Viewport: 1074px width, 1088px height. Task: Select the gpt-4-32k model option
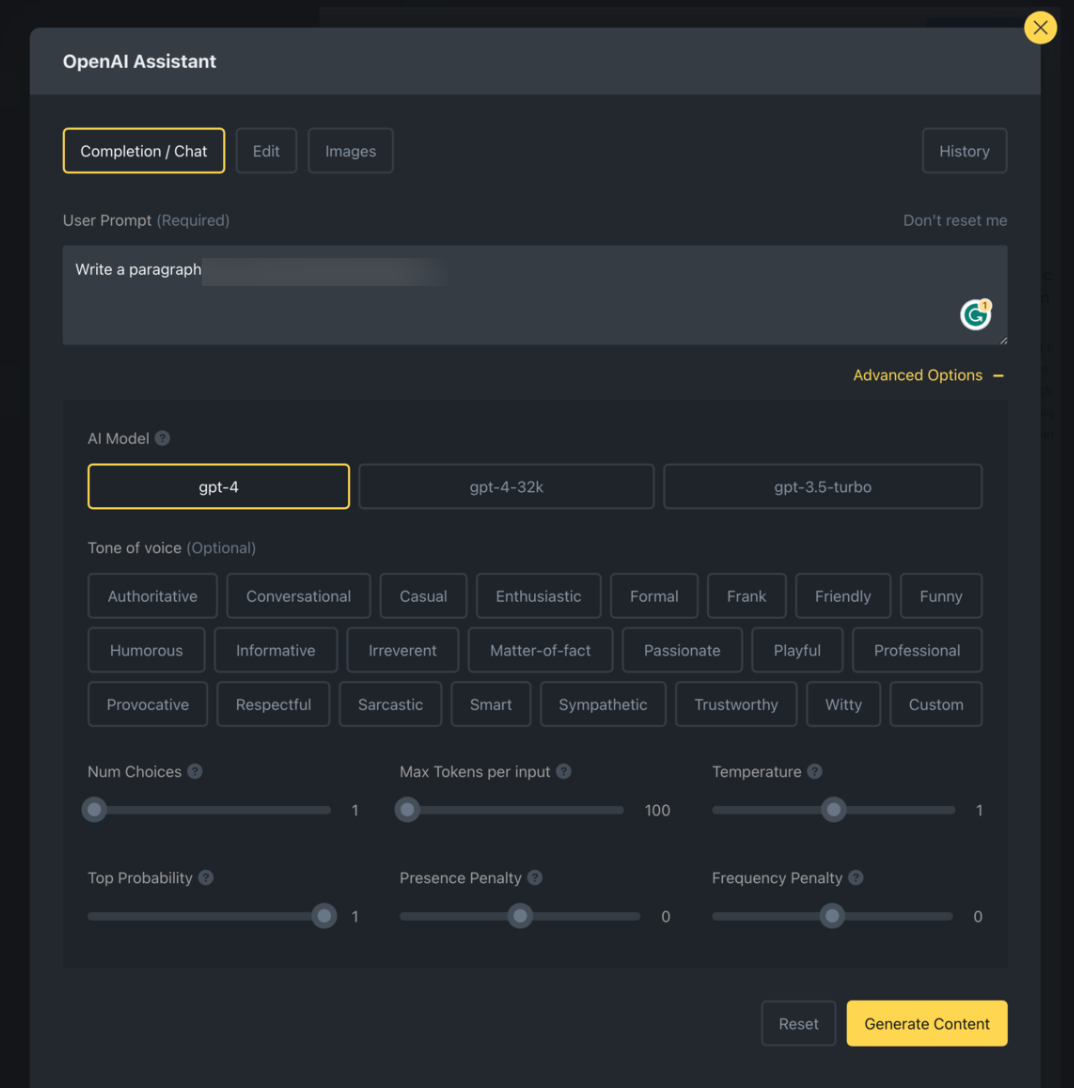pyautogui.click(x=506, y=487)
